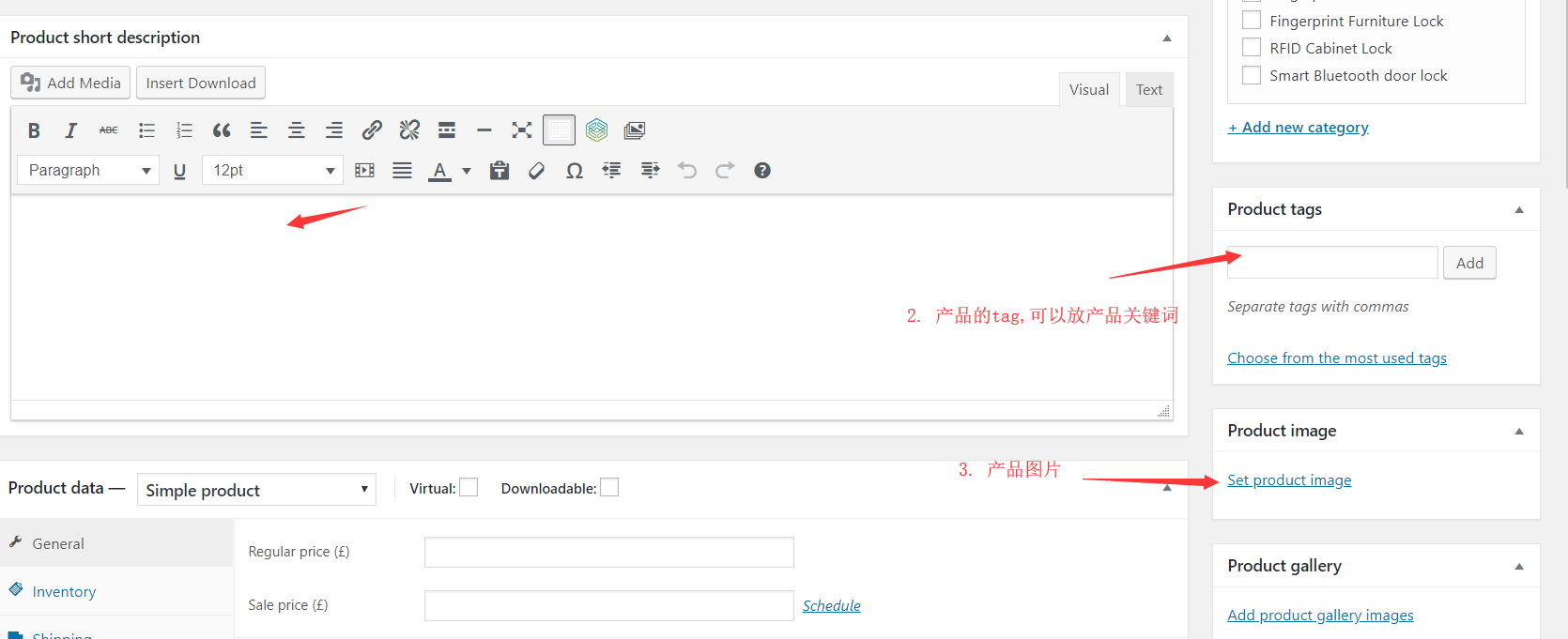Check the RFID Cabinet Lock category
The width and height of the screenshot is (1568, 639).
pos(1252,48)
